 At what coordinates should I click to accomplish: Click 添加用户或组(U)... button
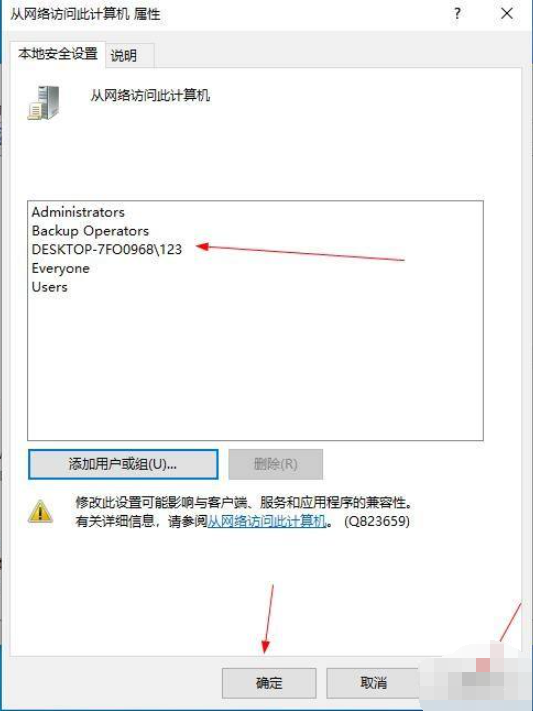click(x=123, y=464)
